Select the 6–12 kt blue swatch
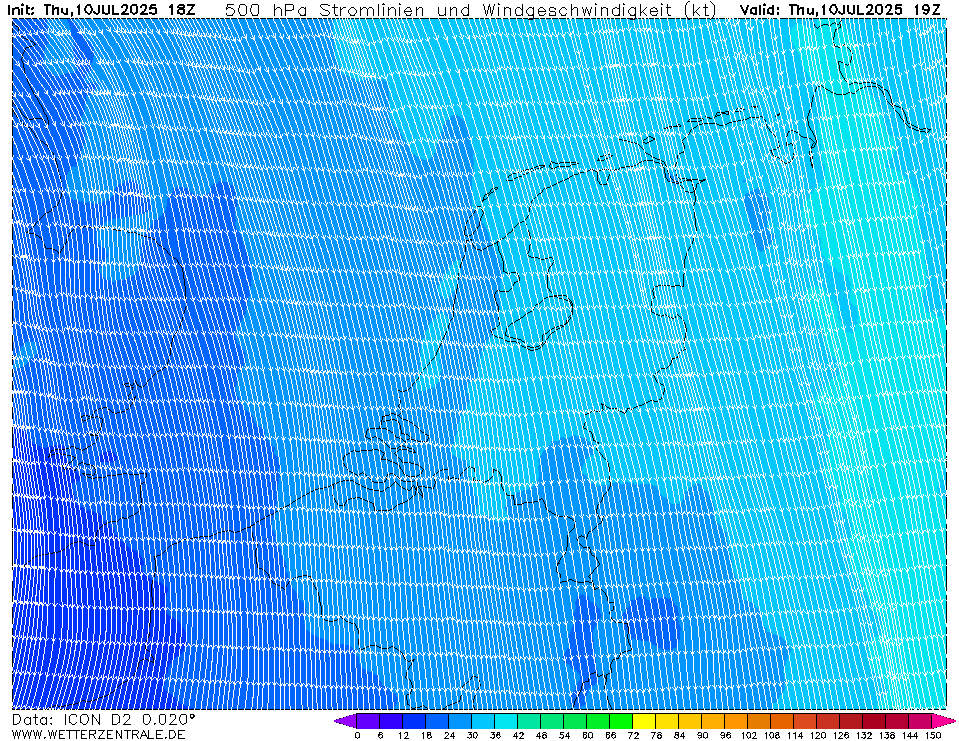The height and width of the screenshot is (741, 959). tap(391, 721)
